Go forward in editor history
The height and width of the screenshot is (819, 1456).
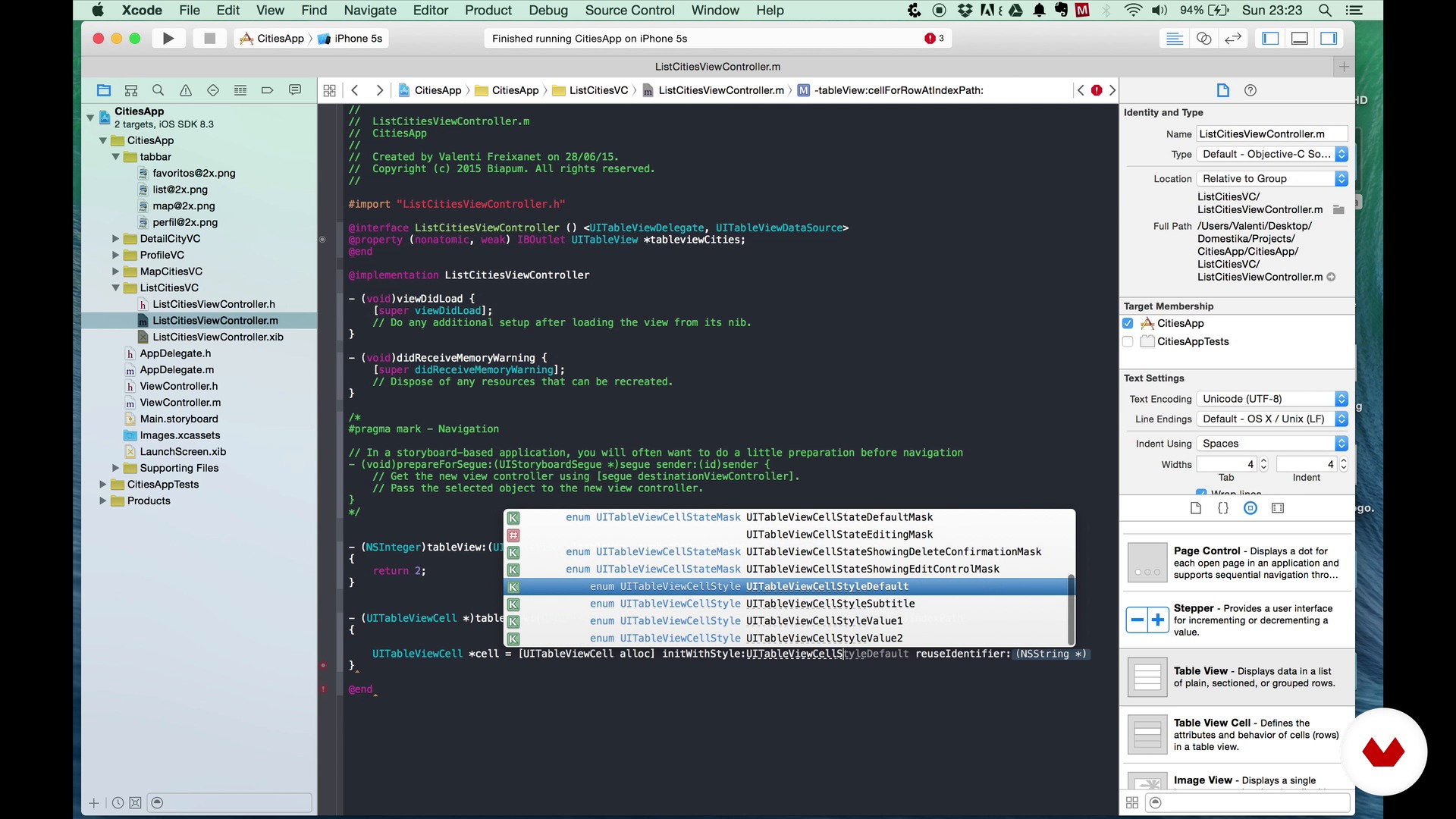(379, 90)
